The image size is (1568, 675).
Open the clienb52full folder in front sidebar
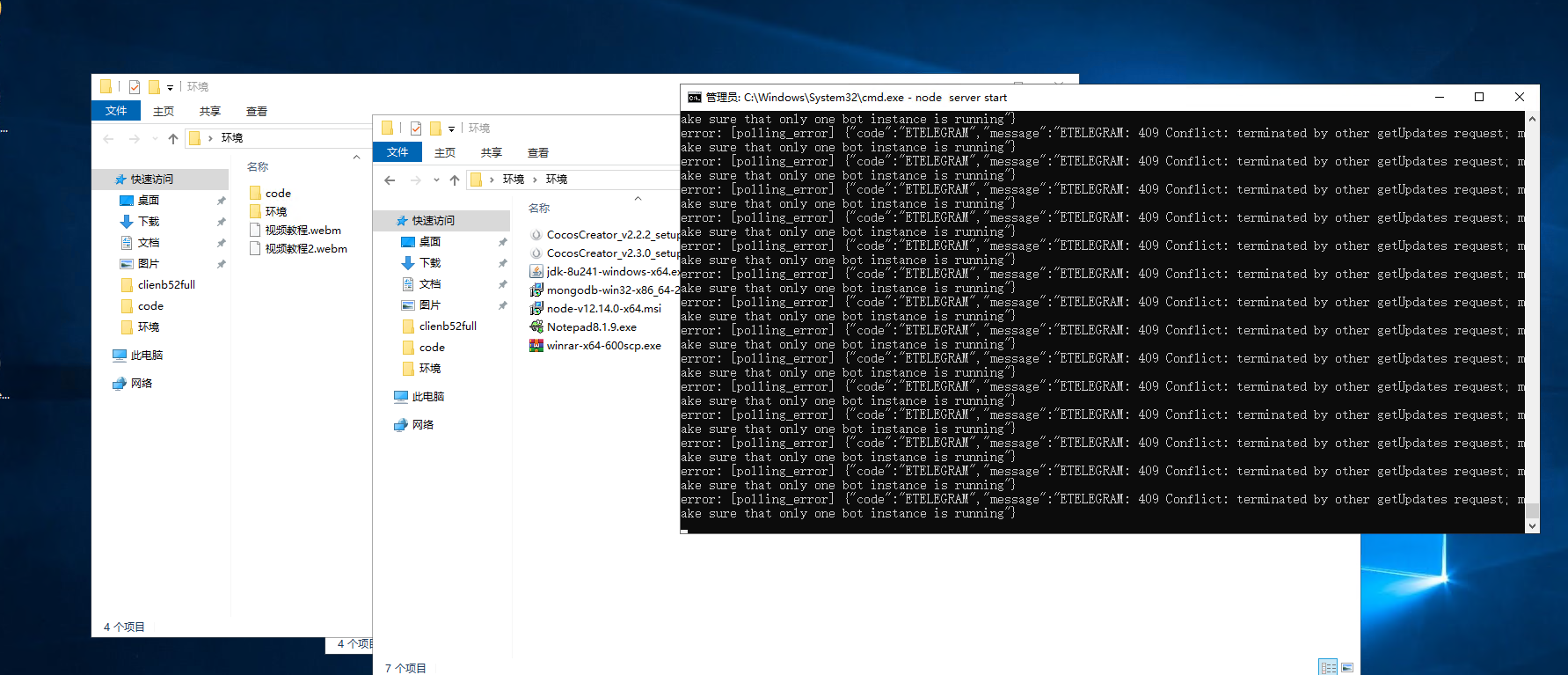[x=447, y=326]
